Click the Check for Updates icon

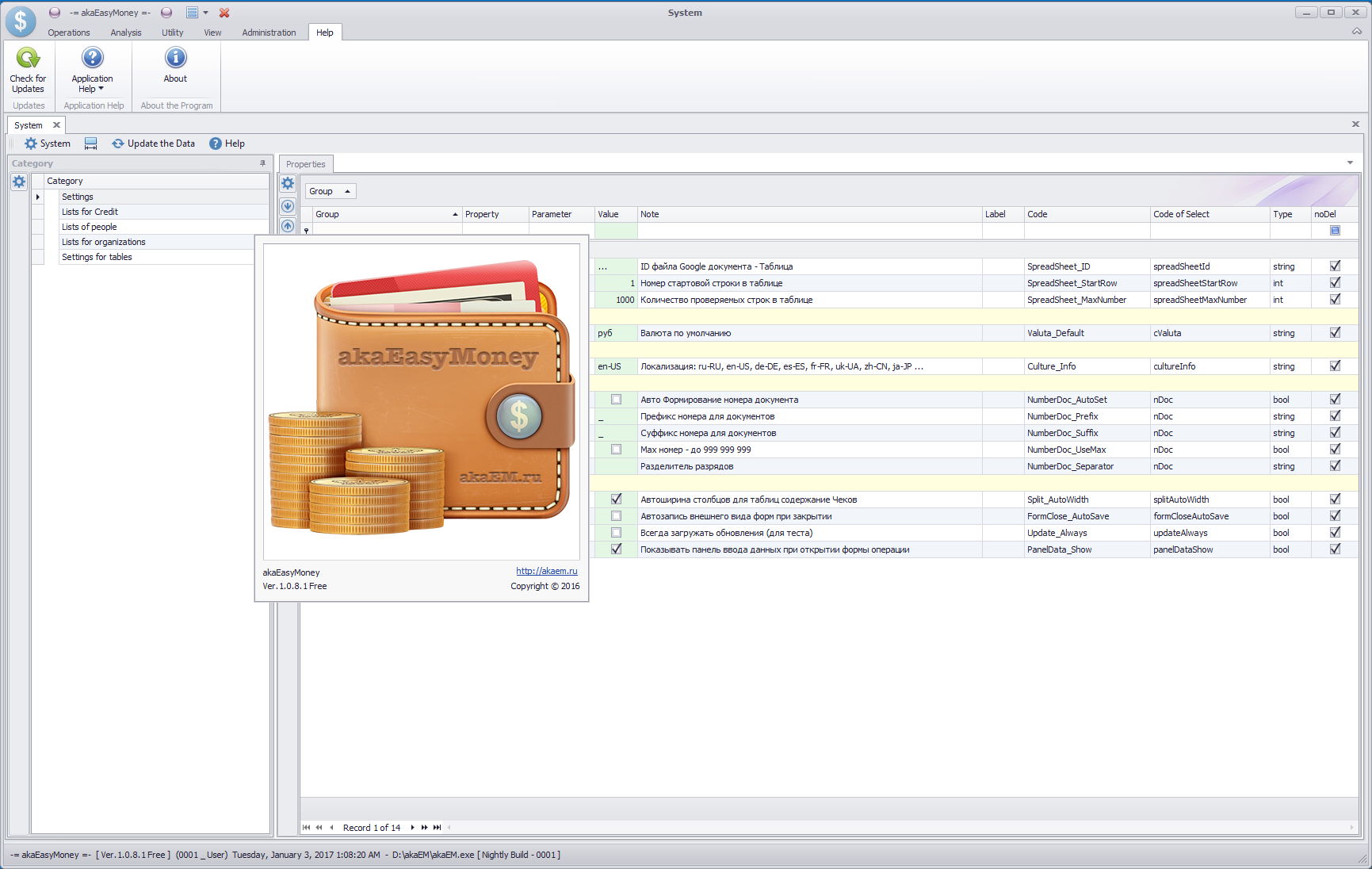pos(28,58)
